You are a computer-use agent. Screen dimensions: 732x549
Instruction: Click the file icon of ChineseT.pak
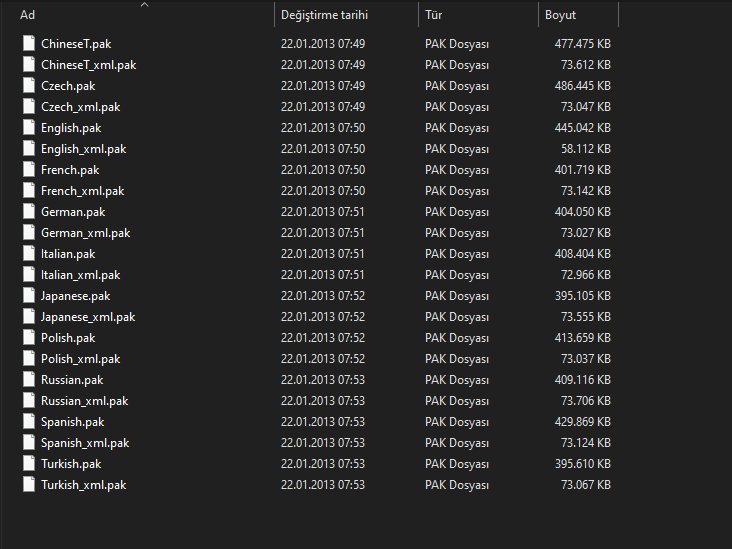(29, 43)
